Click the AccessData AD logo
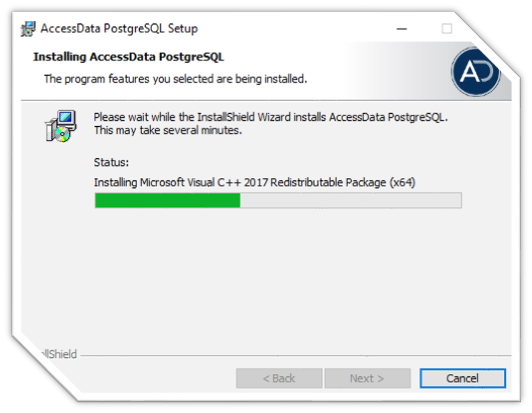Viewport: 532px width, 413px height. [476, 72]
